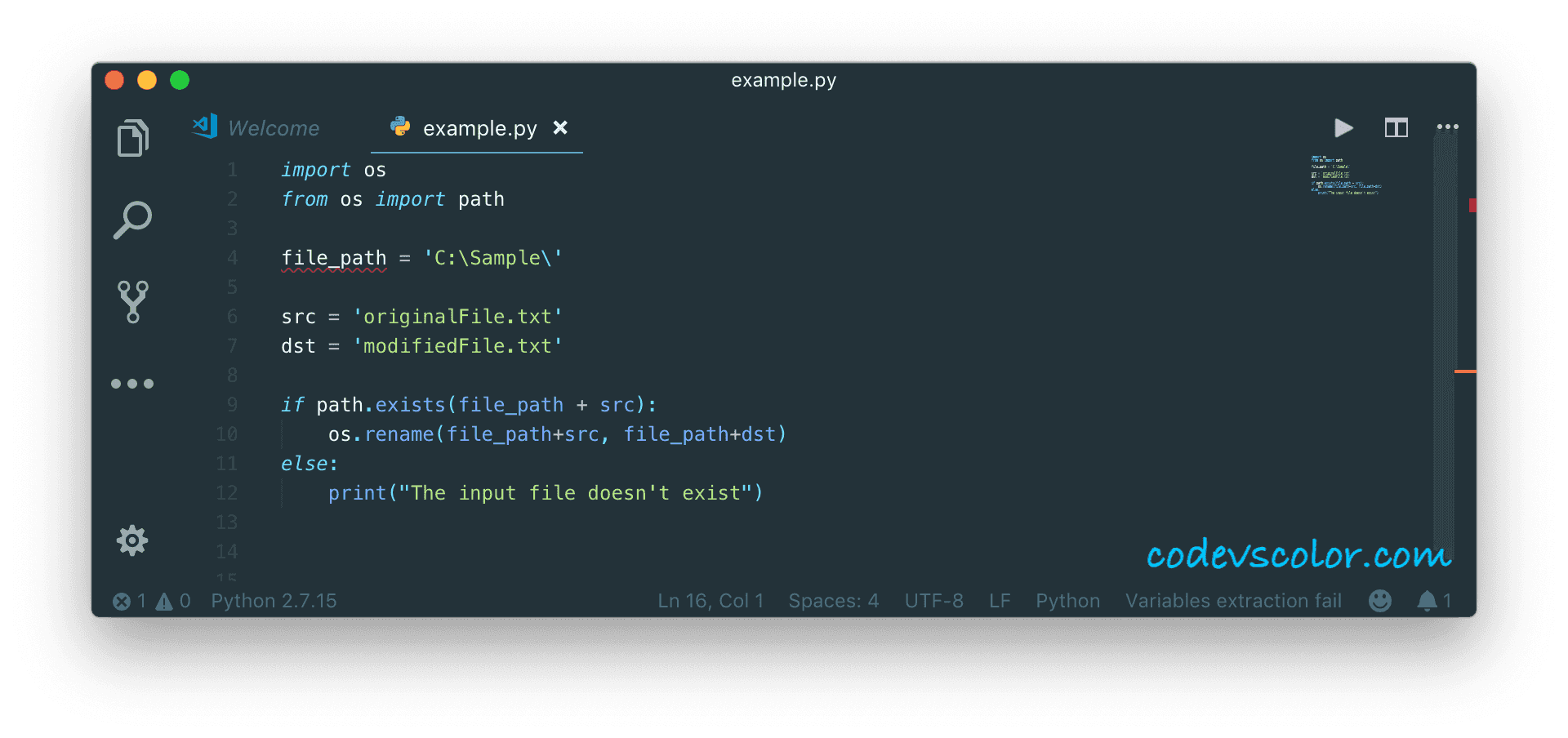
Task: Change line endings via LF indicator
Action: 1000,601
